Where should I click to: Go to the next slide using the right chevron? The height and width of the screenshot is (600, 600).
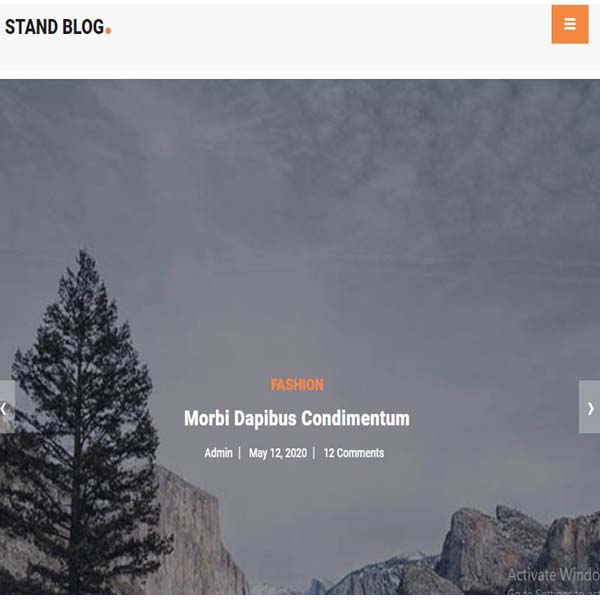(590, 407)
